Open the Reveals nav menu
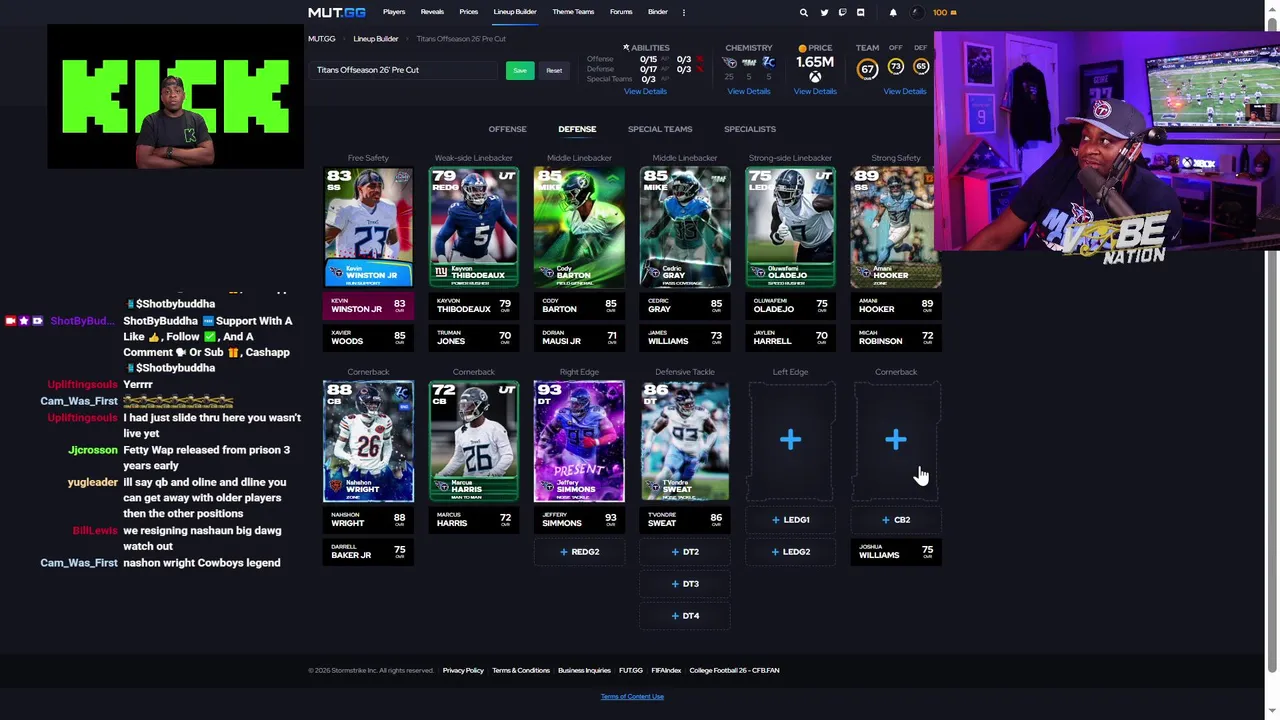Screen dimensions: 1280x720 [432, 12]
